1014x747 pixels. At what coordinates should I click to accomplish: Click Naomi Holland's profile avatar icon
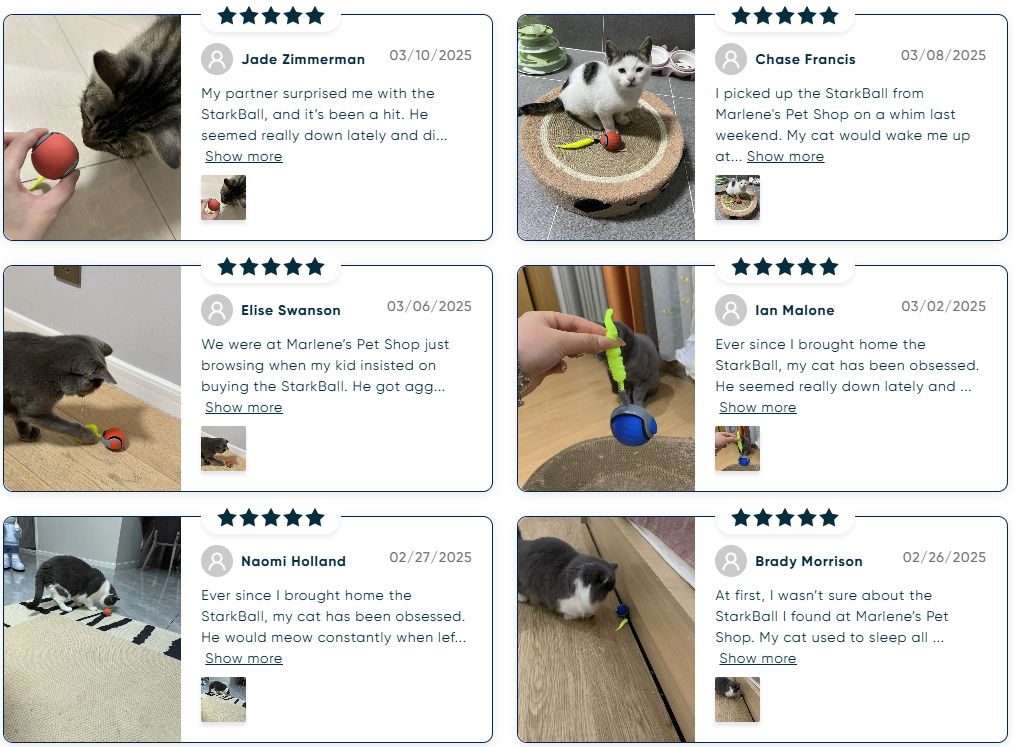217,561
